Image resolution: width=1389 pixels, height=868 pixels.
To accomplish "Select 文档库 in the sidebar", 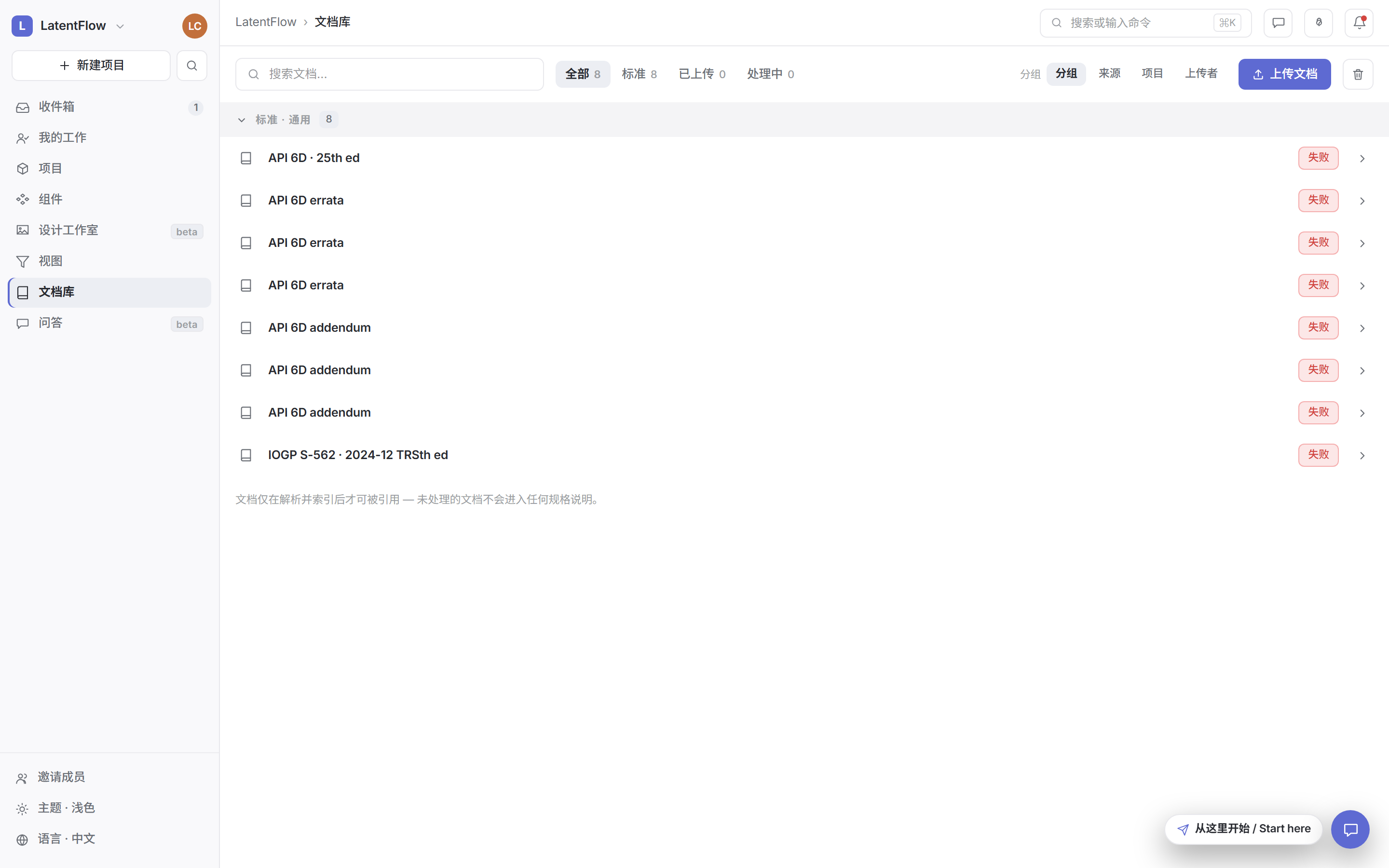I will pyautogui.click(x=109, y=292).
